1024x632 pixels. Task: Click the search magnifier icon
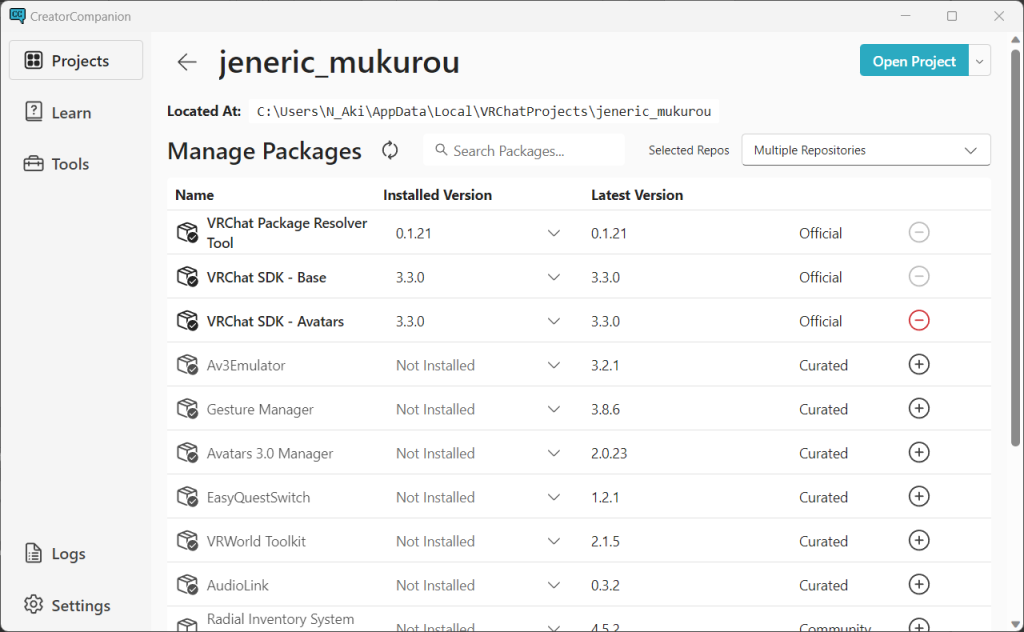pos(441,150)
